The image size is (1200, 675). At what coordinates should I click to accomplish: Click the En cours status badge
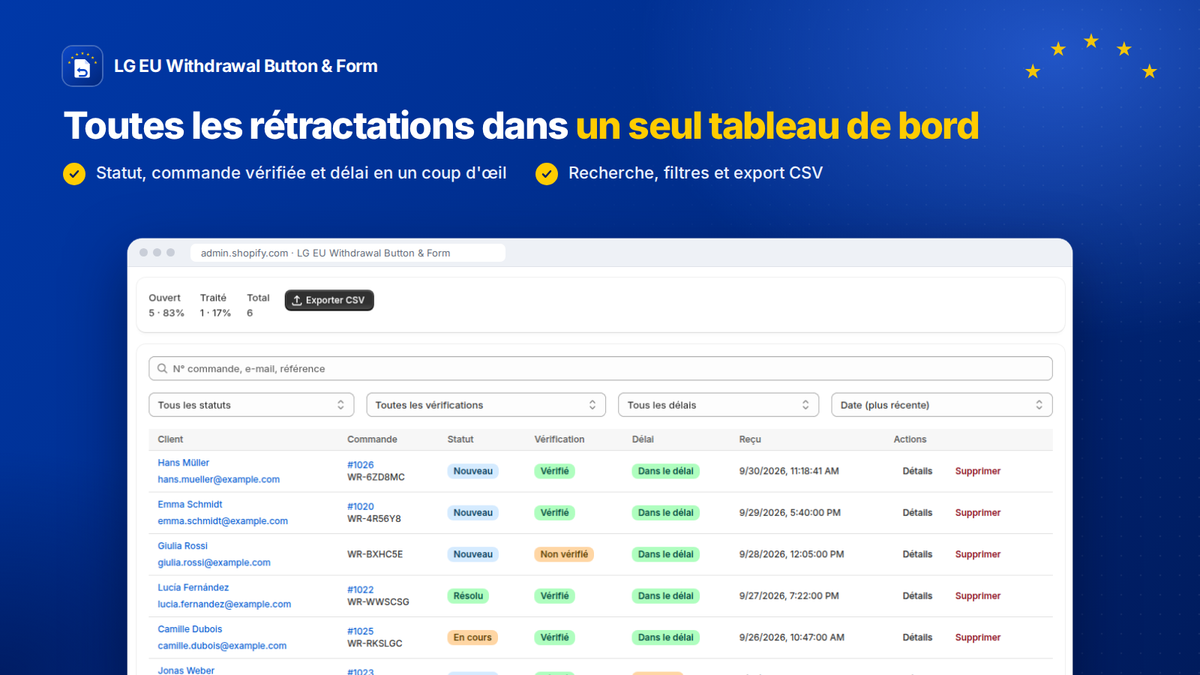pyautogui.click(x=472, y=637)
